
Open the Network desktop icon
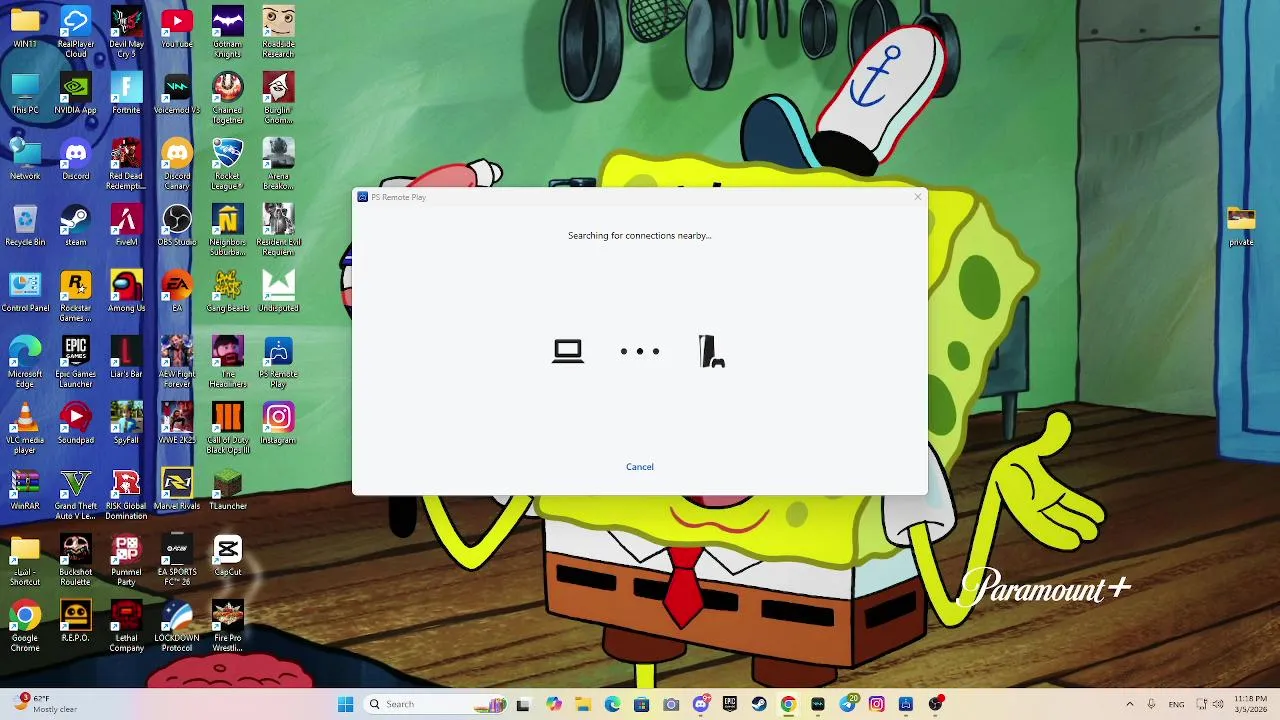[25, 161]
